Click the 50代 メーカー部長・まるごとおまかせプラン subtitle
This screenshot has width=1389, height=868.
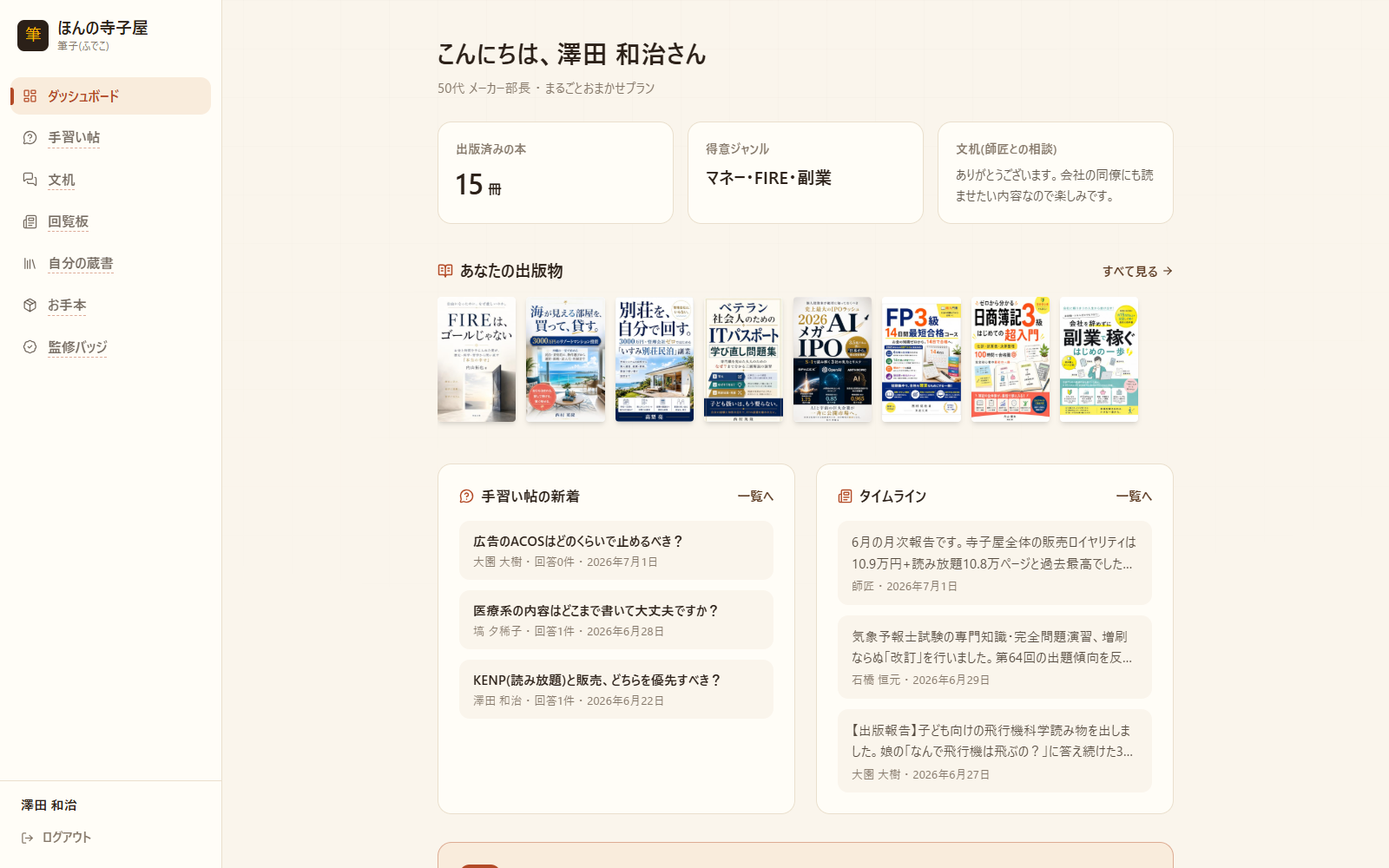(x=546, y=89)
